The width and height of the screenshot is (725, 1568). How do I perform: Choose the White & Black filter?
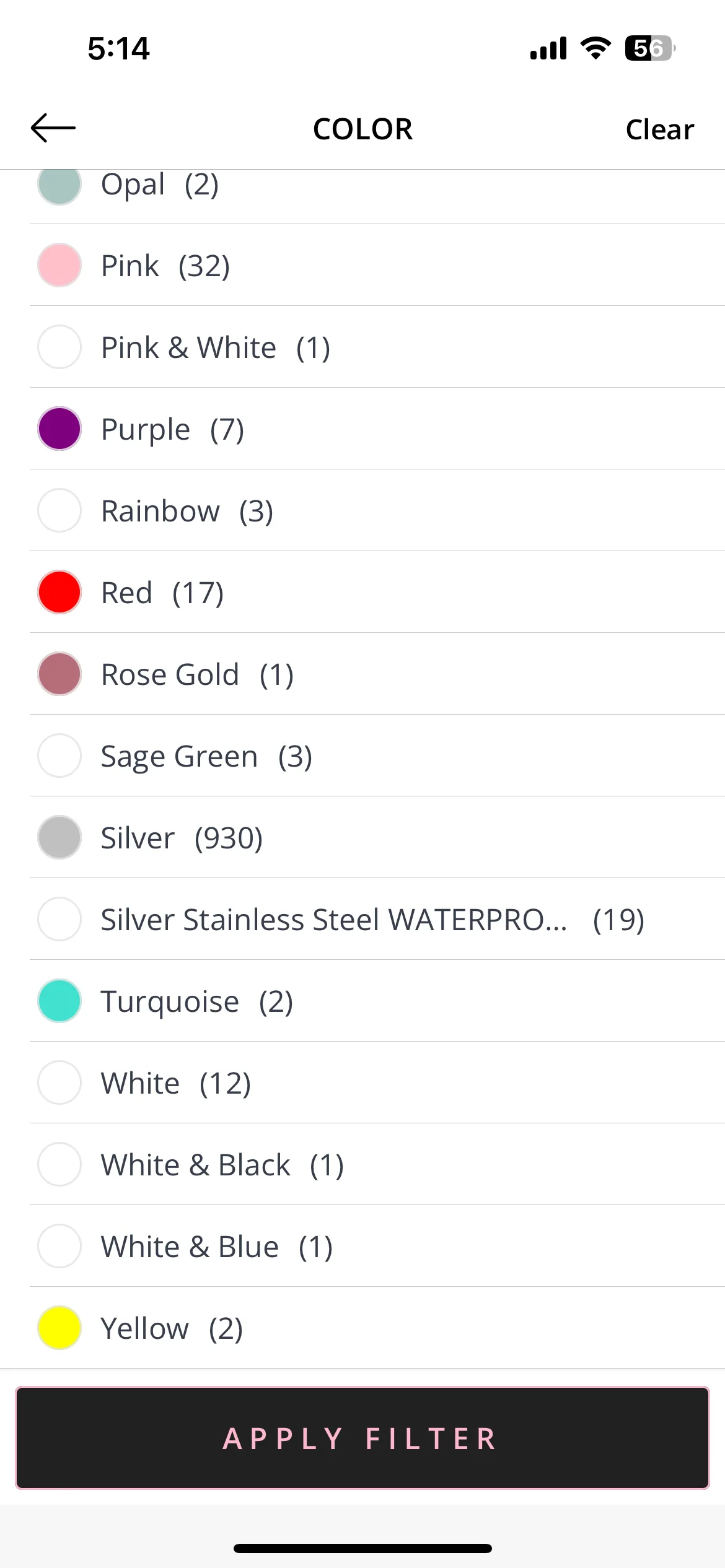(377, 1164)
